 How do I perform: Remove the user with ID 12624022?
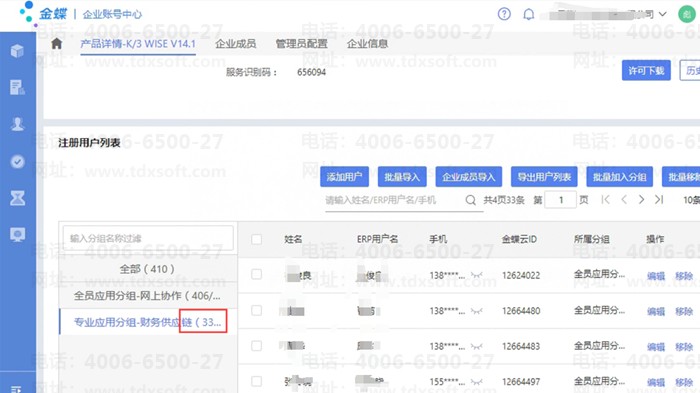[x=684, y=276]
